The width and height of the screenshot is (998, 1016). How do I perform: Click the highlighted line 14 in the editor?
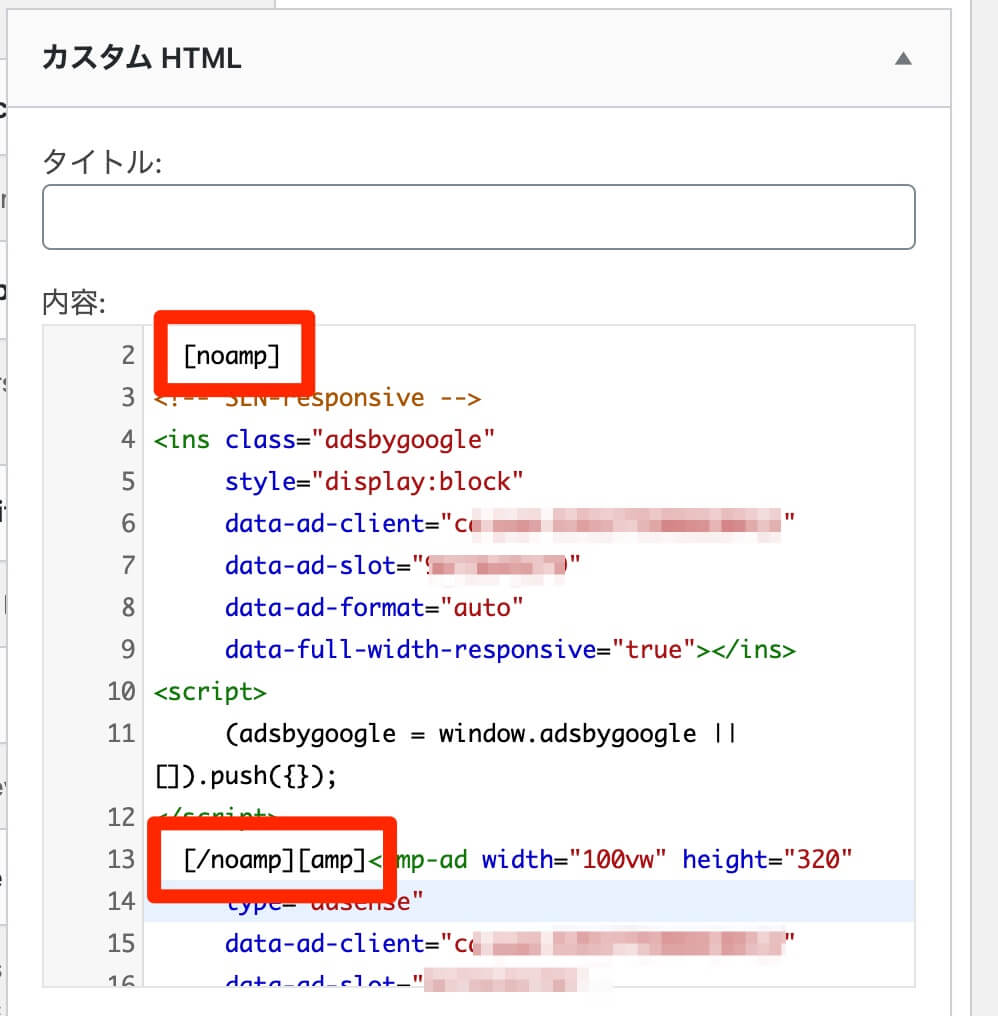[x=529, y=901]
